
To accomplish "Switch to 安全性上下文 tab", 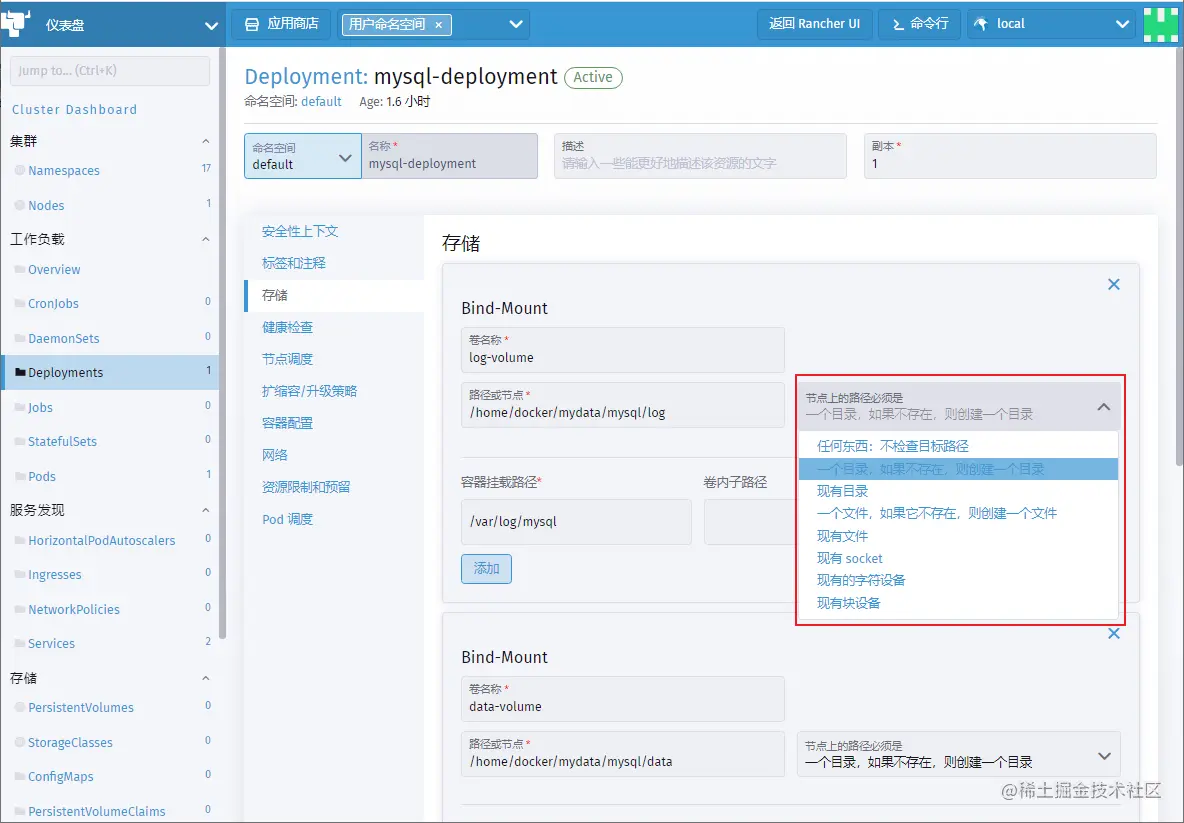I will (300, 231).
